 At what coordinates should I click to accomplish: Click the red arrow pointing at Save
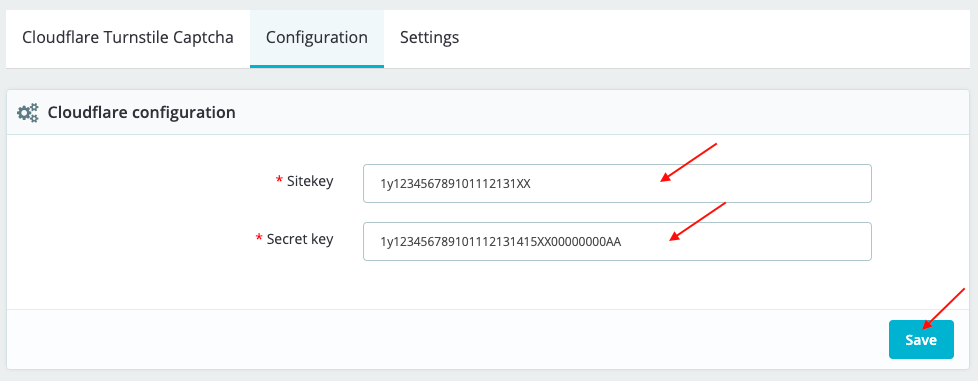click(x=944, y=309)
